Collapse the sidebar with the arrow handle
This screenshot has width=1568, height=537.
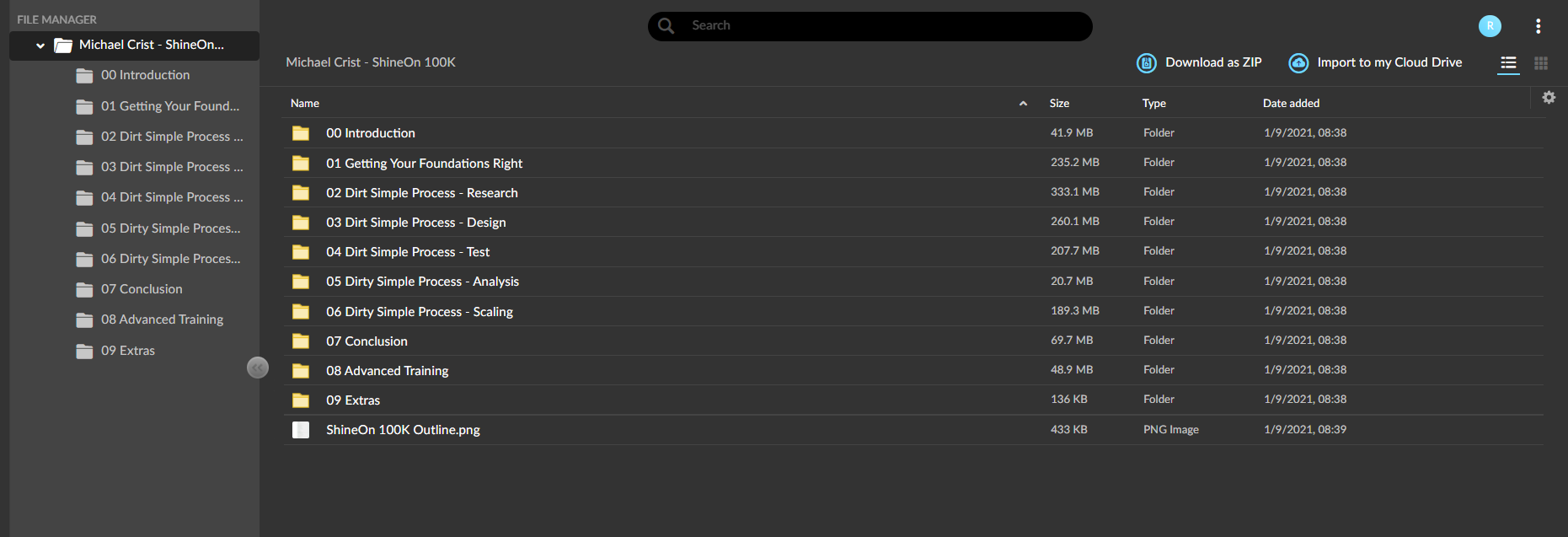tap(258, 368)
